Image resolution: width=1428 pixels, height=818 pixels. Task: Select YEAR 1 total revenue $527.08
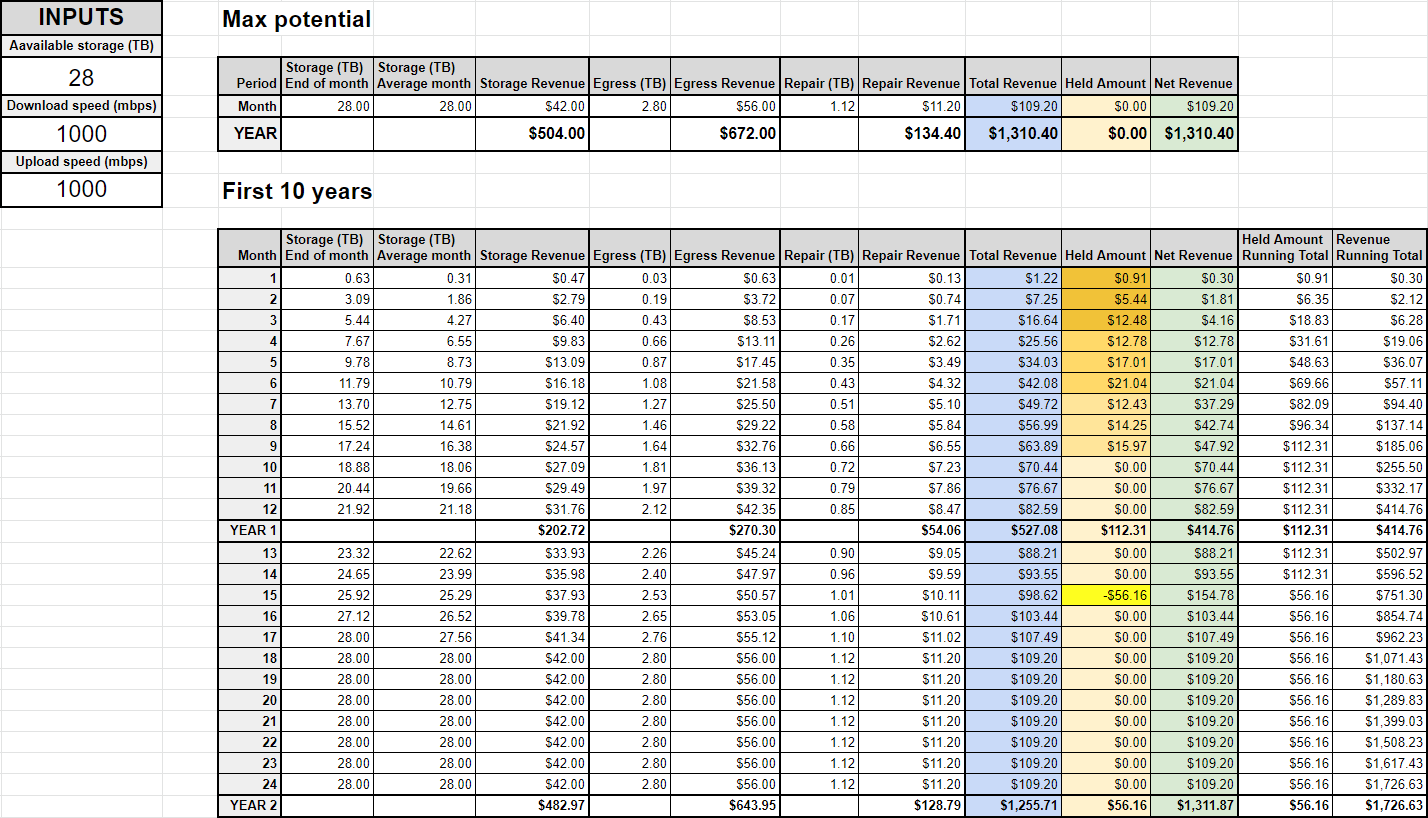(x=1013, y=530)
